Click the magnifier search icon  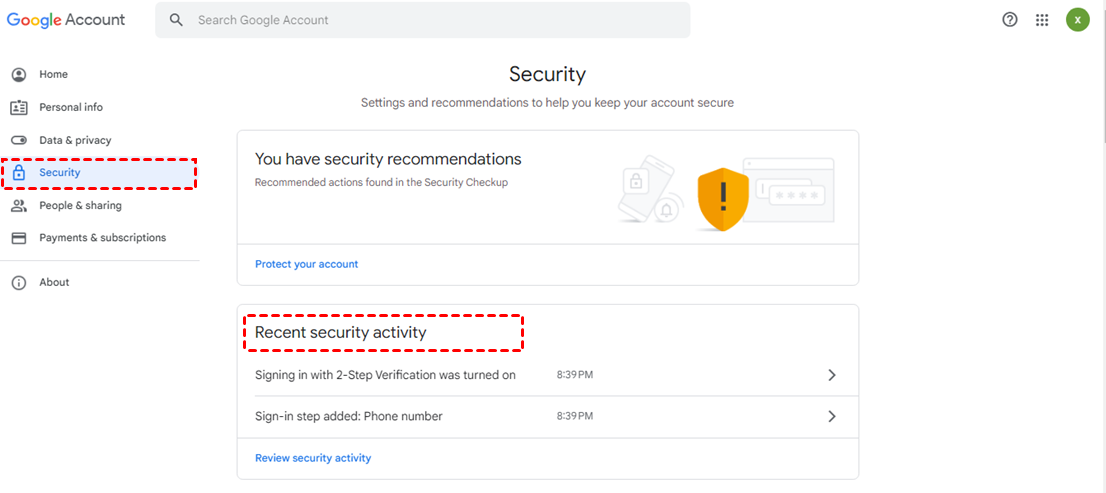tap(177, 20)
